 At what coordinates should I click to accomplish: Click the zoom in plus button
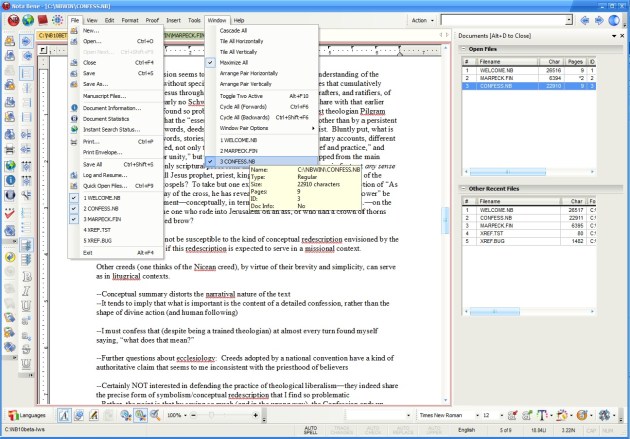[255, 415]
